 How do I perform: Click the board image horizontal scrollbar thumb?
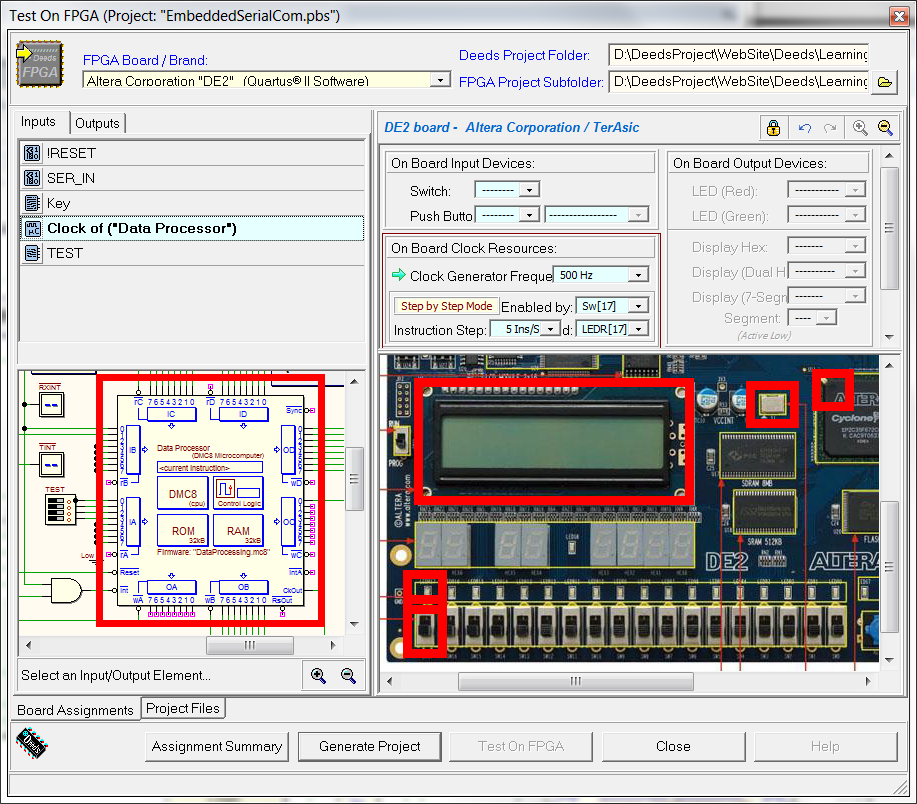(576, 681)
